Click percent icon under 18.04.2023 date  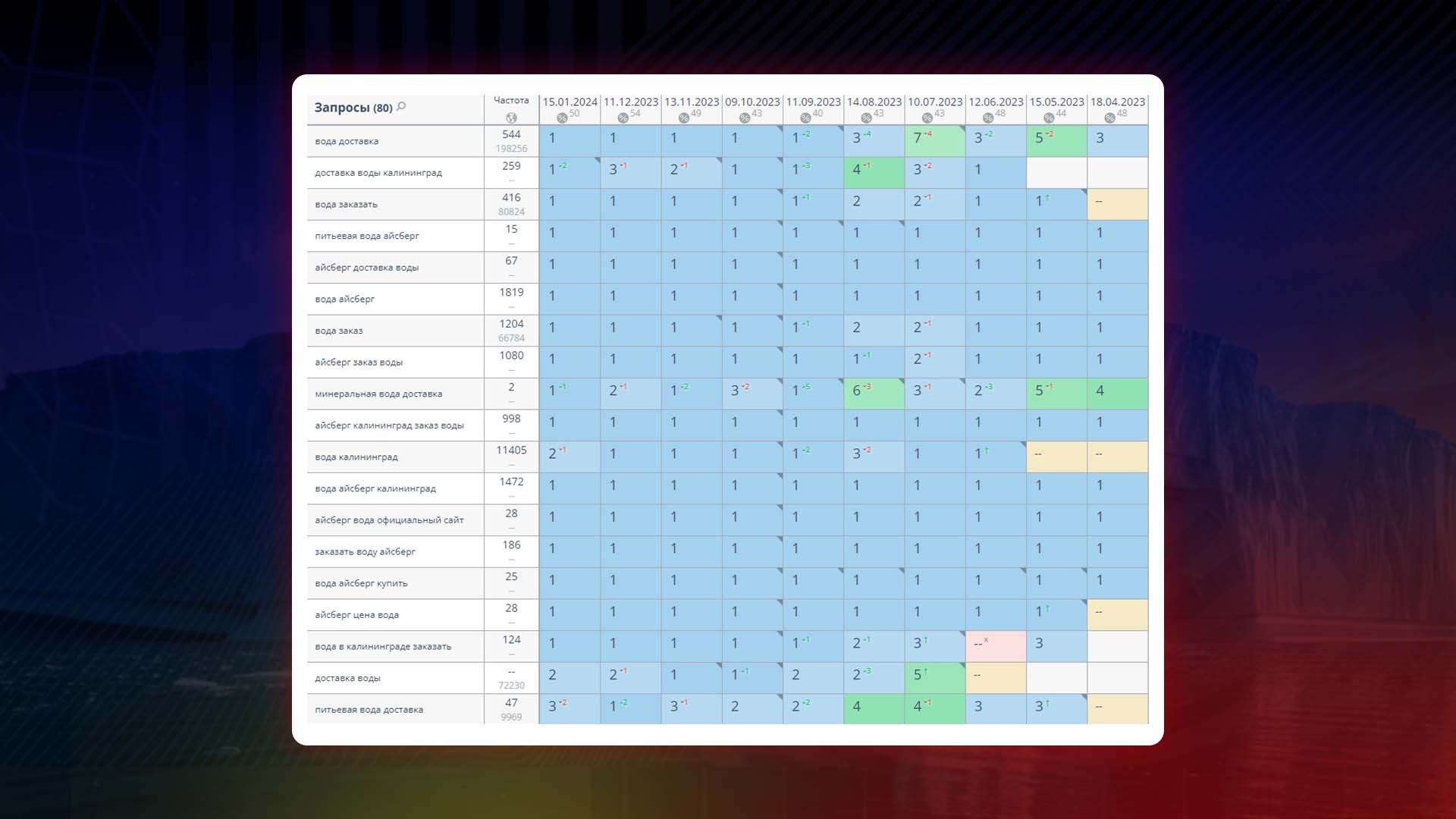(x=1109, y=118)
